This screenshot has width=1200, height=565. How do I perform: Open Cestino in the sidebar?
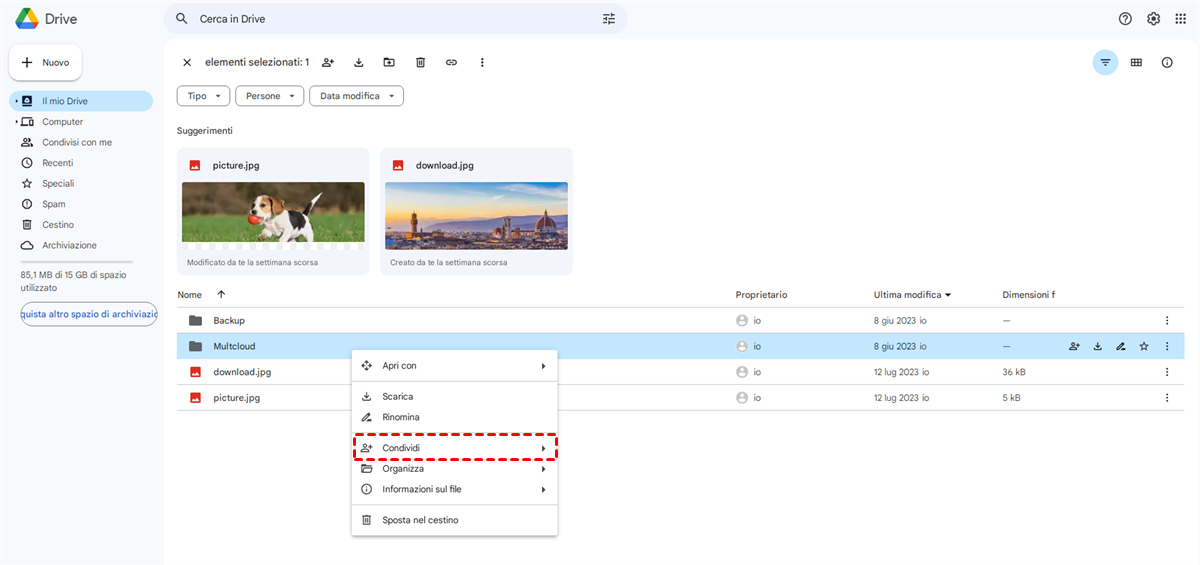point(58,225)
